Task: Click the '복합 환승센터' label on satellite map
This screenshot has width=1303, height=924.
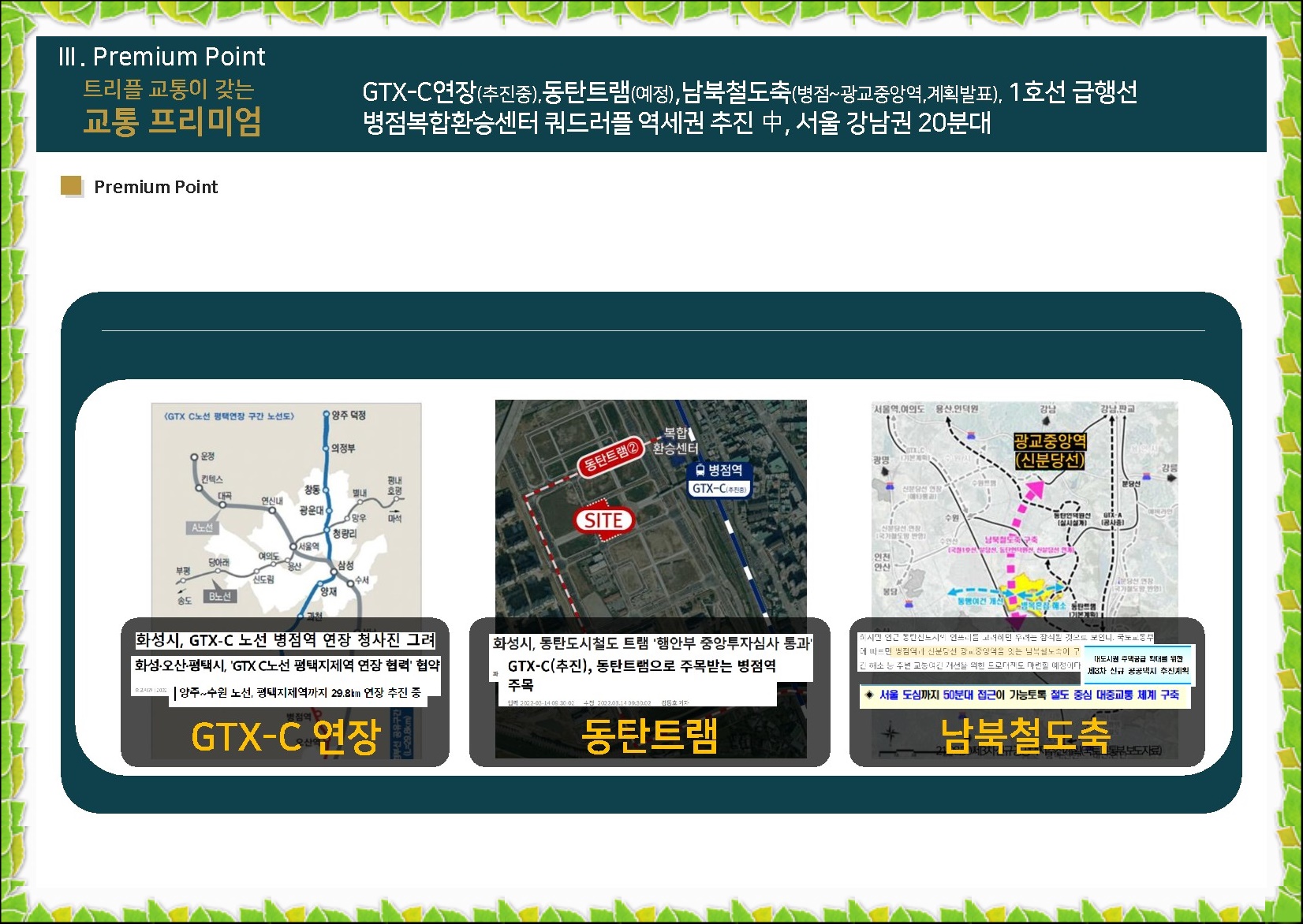Action: 675,441
